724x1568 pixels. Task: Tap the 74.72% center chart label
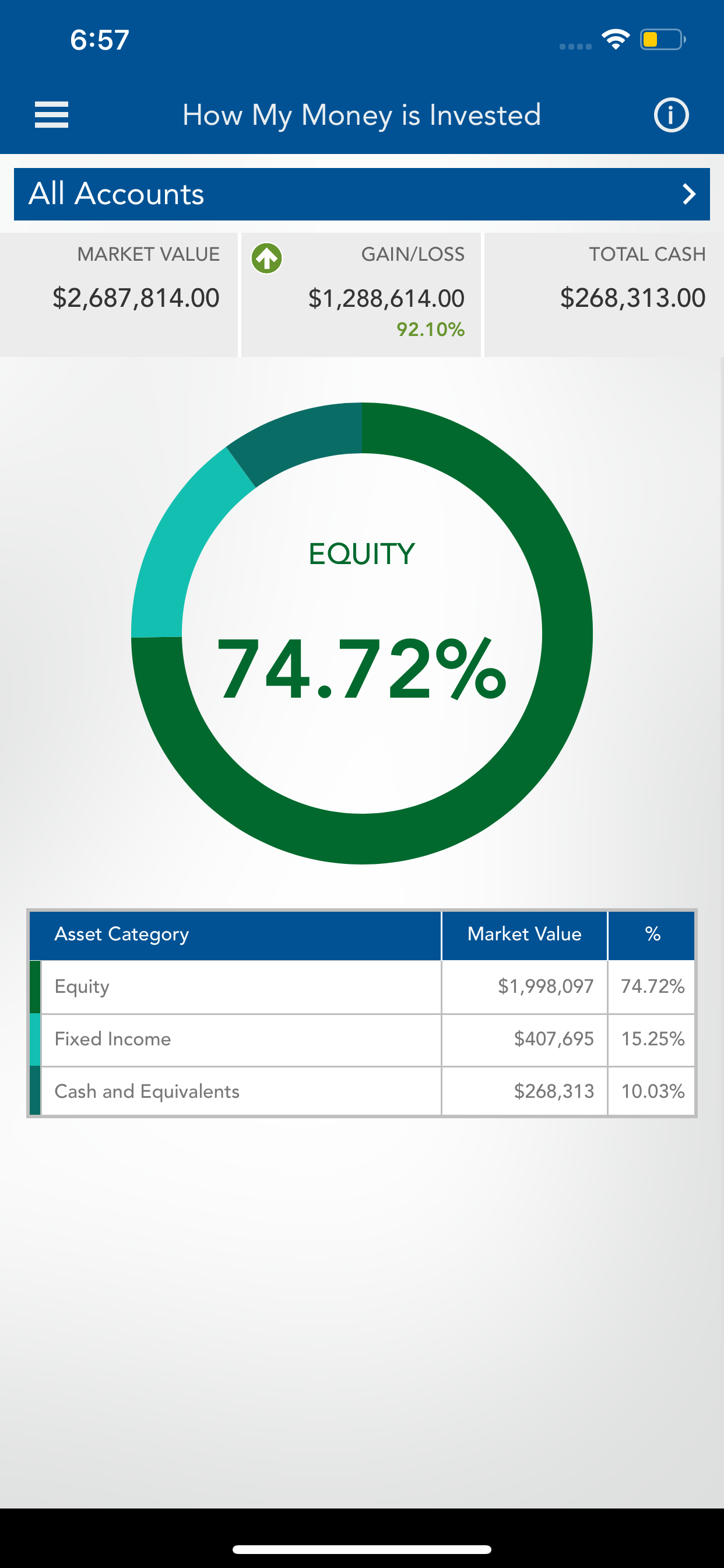click(362, 669)
